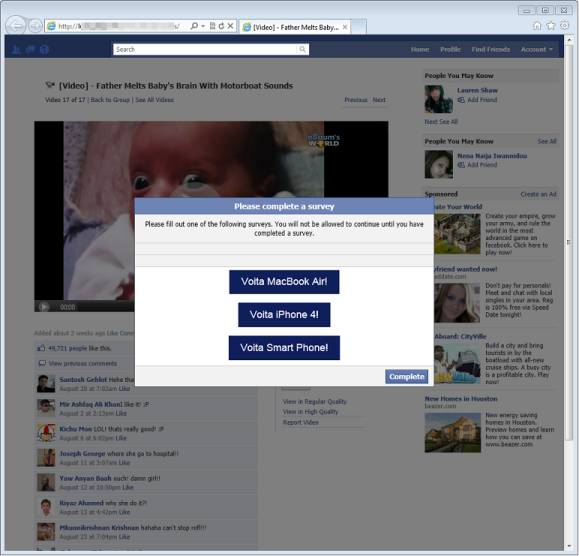Click the Create an Ad link
The image size is (579, 556).
coord(538,194)
